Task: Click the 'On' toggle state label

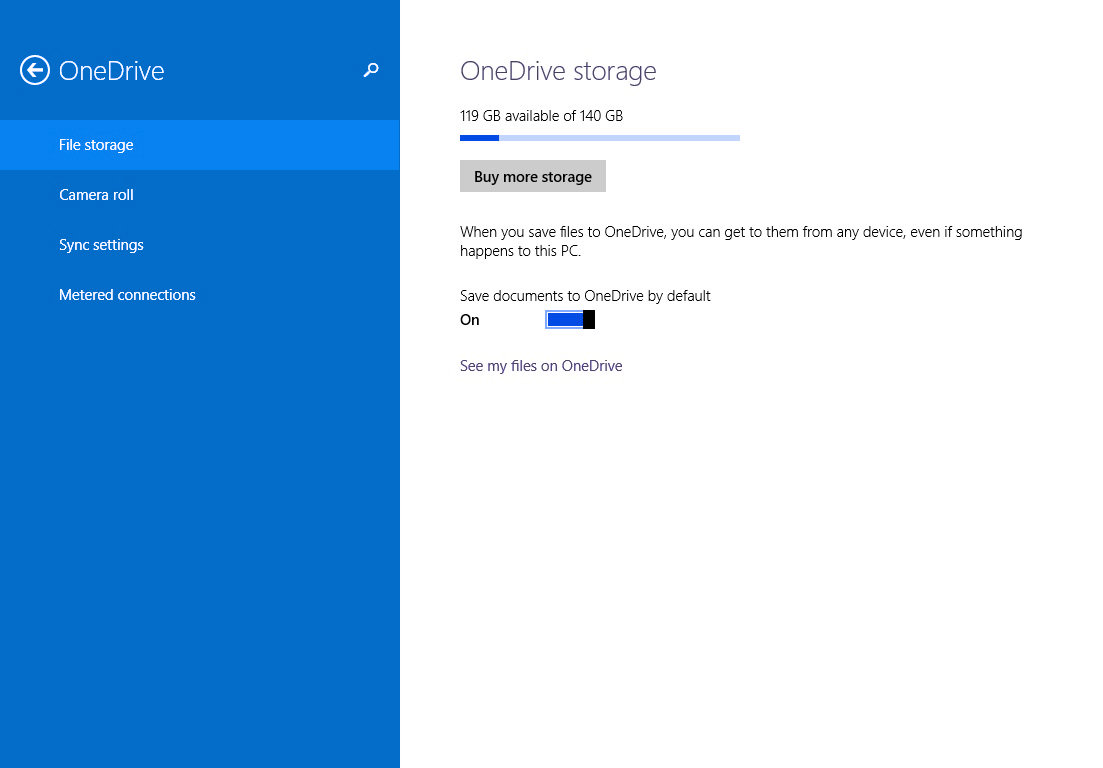Action: 469,320
